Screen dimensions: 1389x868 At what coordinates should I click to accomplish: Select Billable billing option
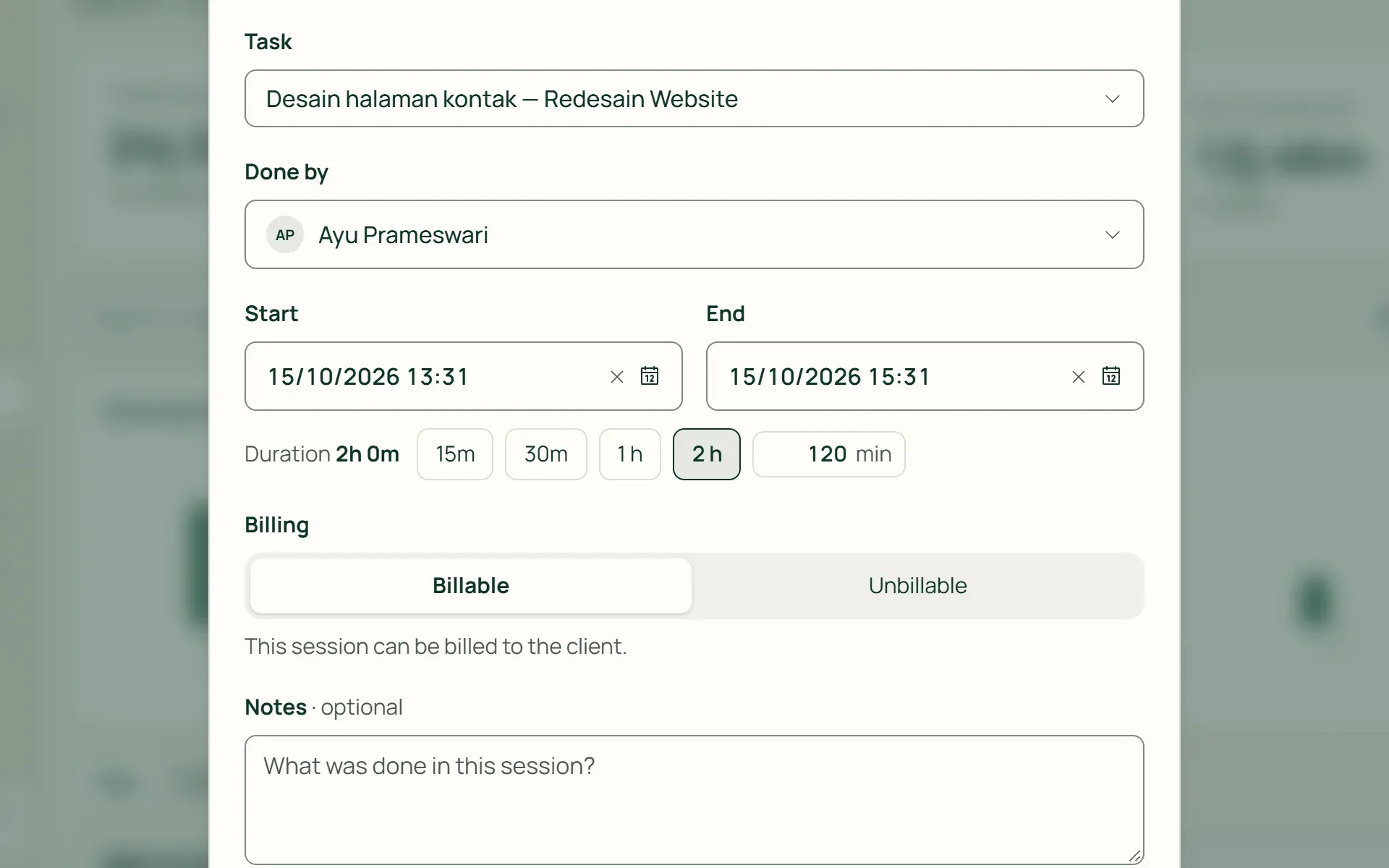(x=471, y=586)
